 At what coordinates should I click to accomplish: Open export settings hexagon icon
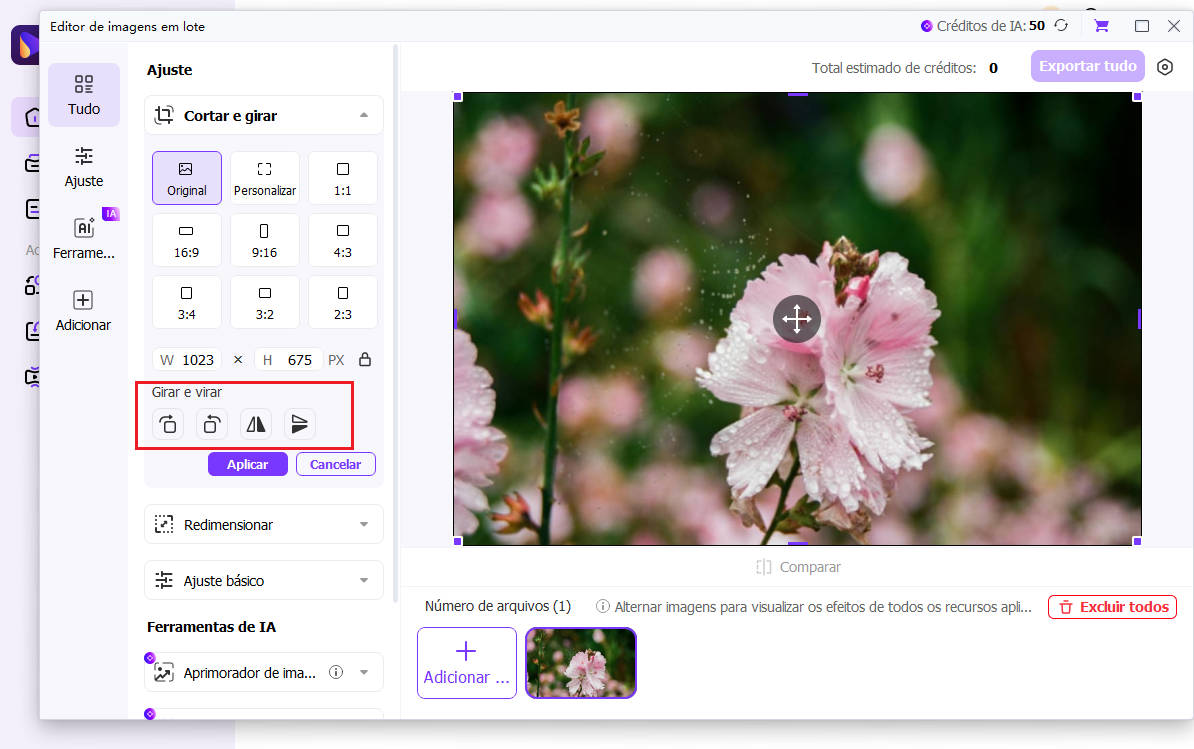[1164, 67]
